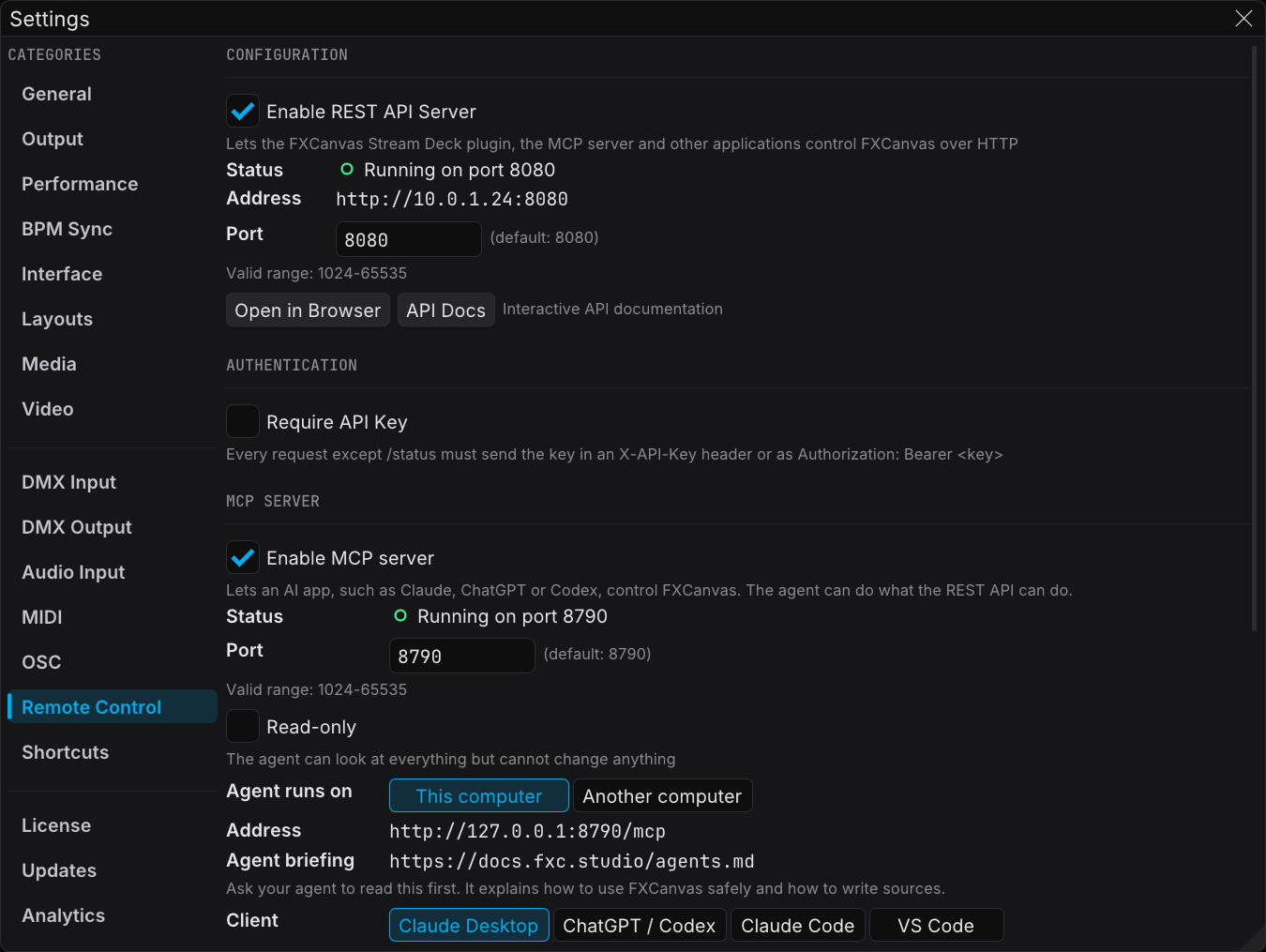Choose Claude Desktop as client
This screenshot has width=1266, height=952.
tap(469, 926)
